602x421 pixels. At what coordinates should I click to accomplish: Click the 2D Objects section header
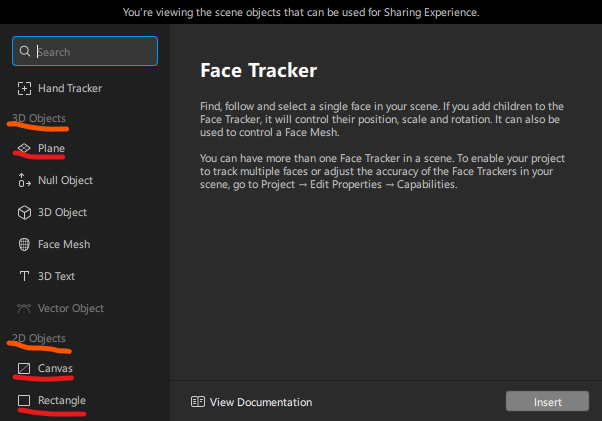coord(39,338)
